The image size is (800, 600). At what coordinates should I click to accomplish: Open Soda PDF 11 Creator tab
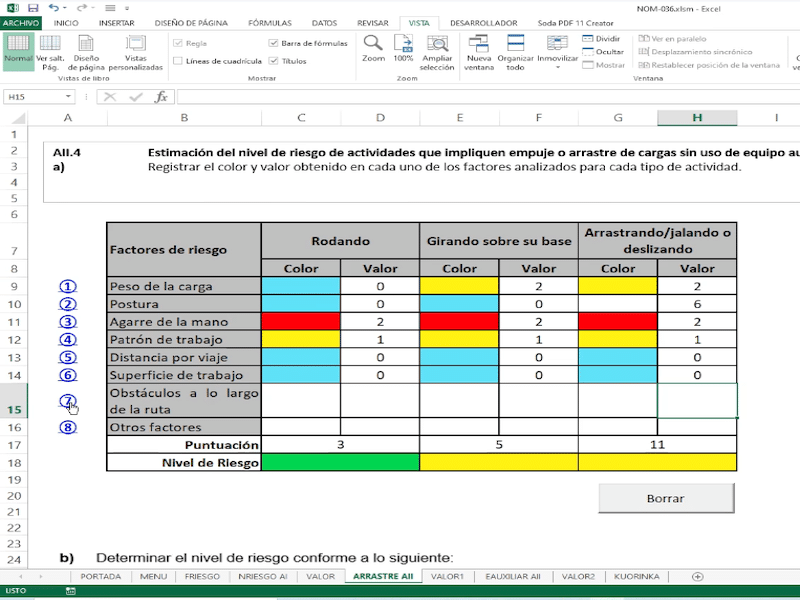(x=576, y=23)
